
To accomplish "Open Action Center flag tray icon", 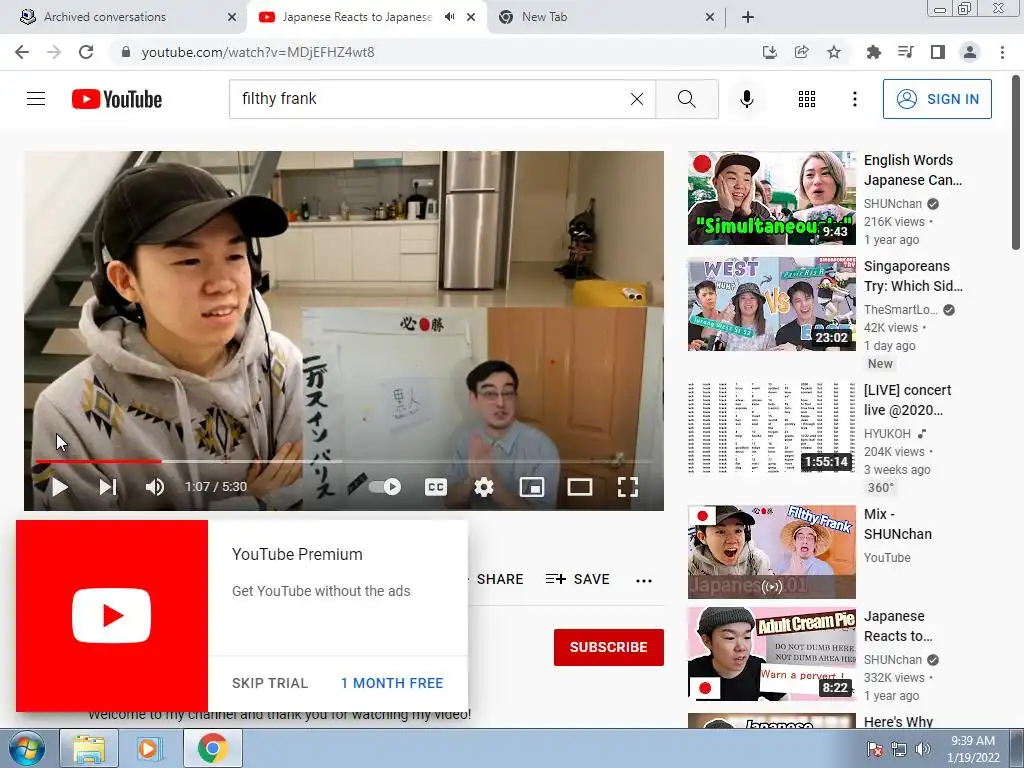I will pyautogui.click(x=874, y=749).
